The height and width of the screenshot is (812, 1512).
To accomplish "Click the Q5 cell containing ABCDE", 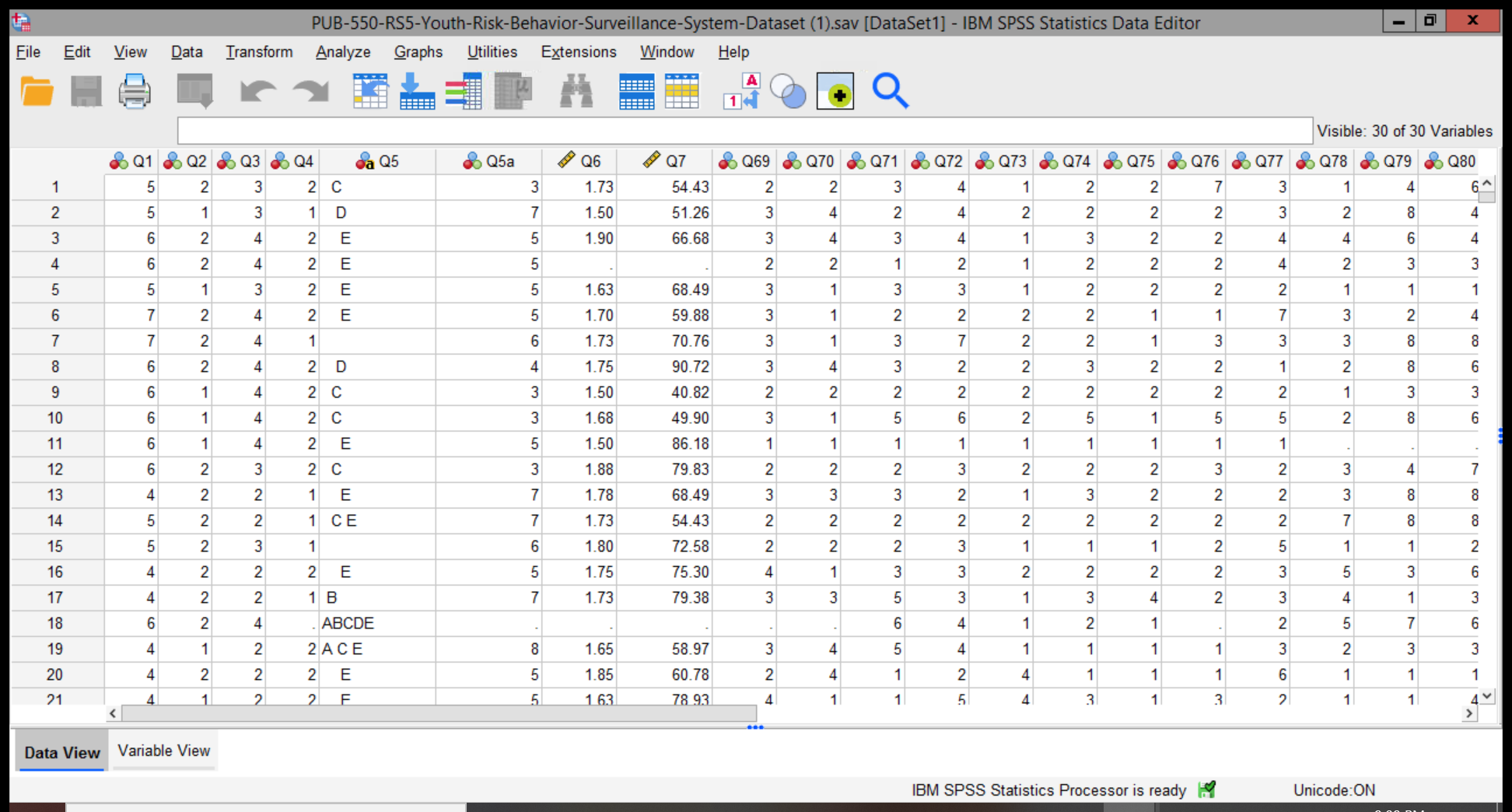I will click(x=378, y=623).
